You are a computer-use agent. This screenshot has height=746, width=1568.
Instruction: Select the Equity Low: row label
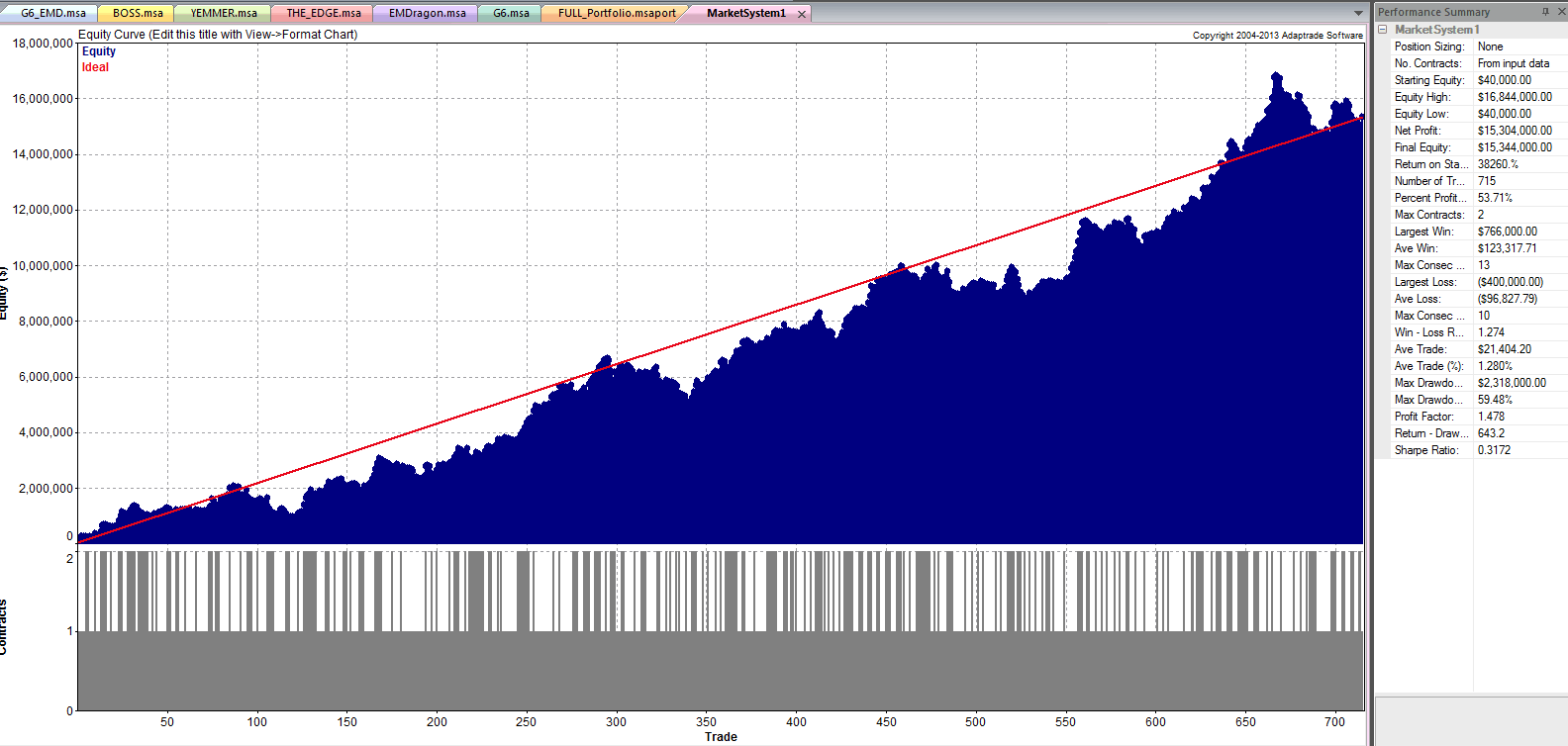tap(1421, 114)
